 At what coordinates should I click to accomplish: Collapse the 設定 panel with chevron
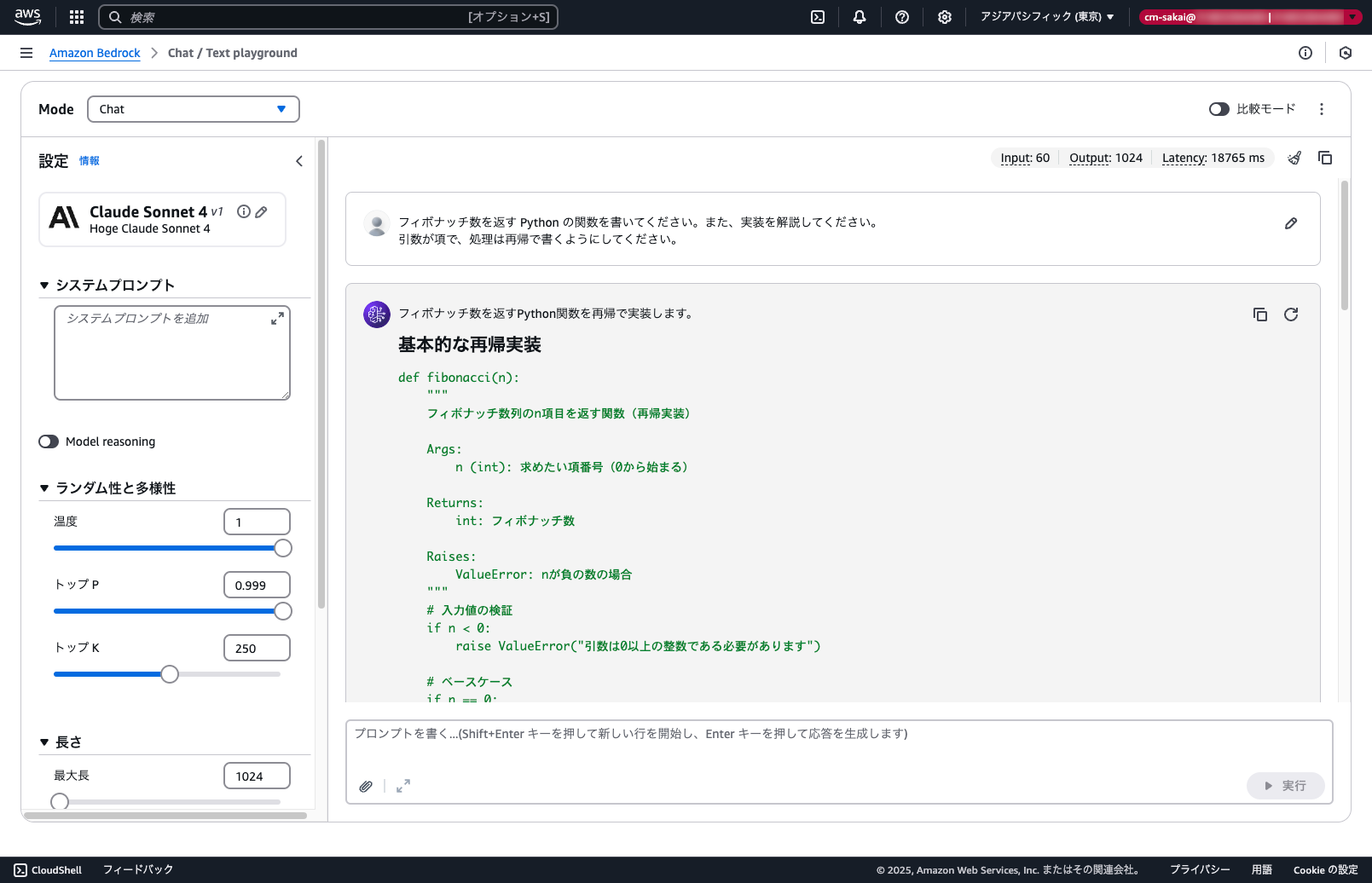click(299, 161)
